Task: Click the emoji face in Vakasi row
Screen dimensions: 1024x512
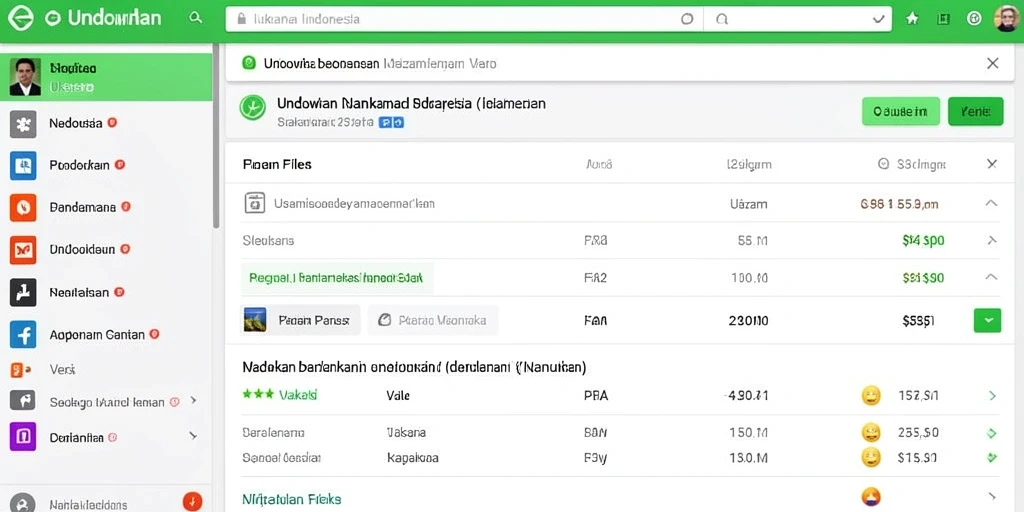Action: click(871, 395)
